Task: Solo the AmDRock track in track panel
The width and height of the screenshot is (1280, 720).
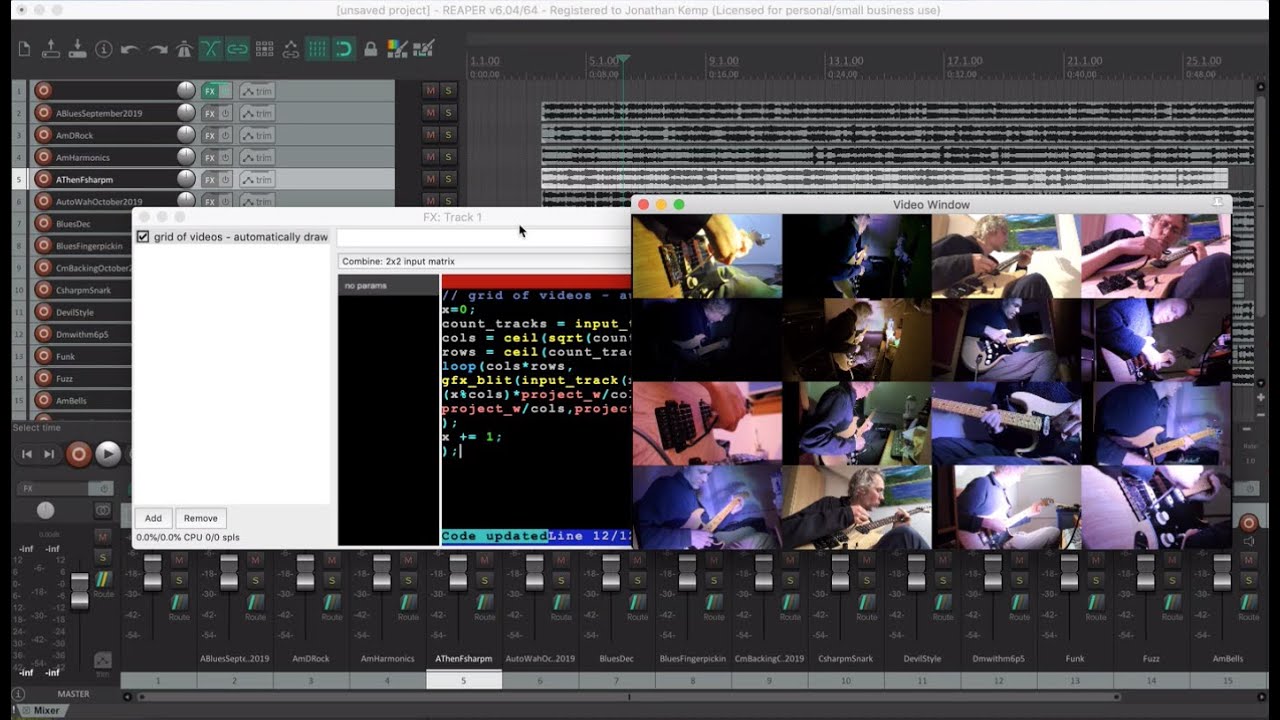Action: click(449, 135)
